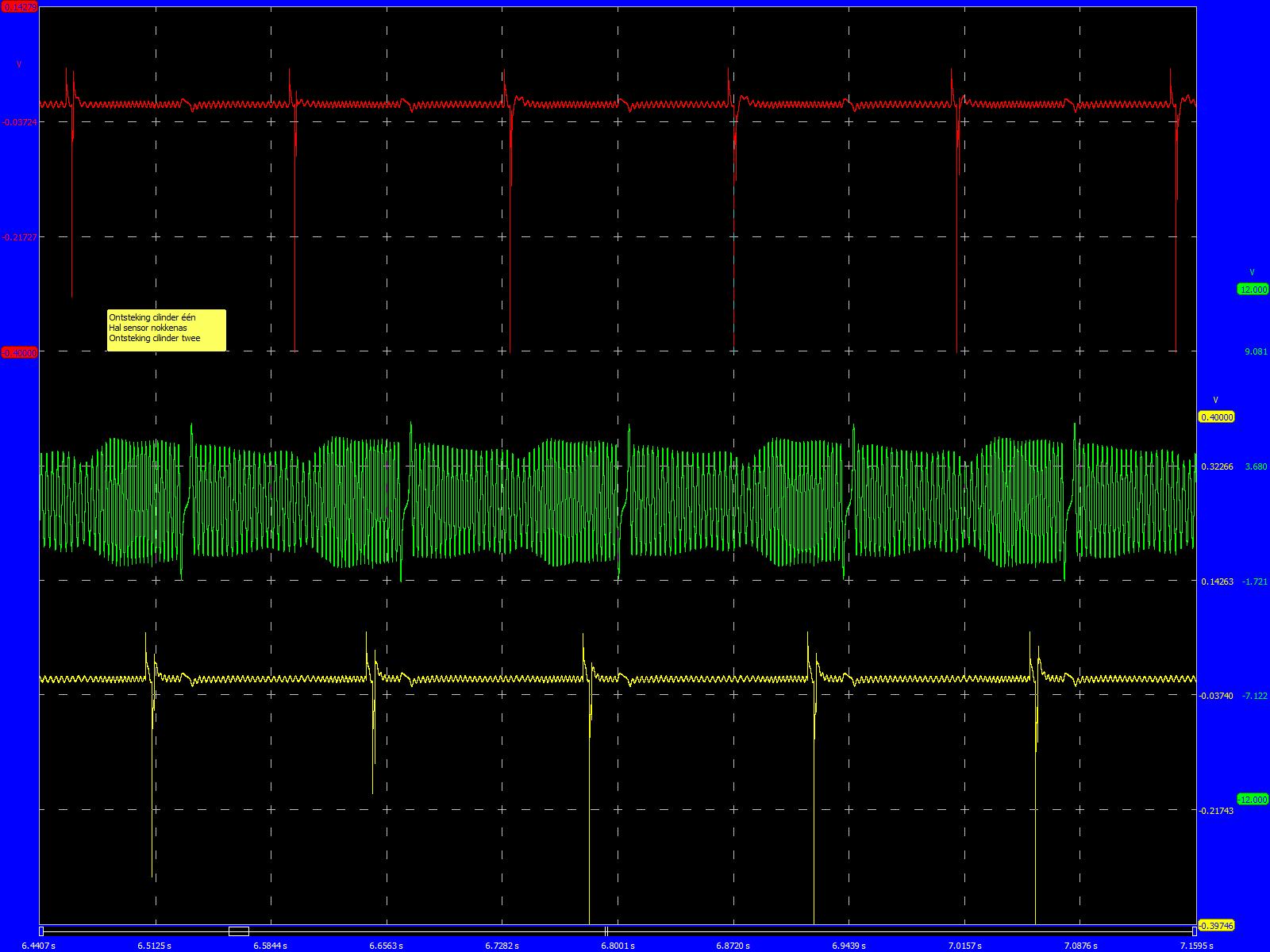Click the yellow channel legend note box
1270x952 pixels.
pos(167,329)
